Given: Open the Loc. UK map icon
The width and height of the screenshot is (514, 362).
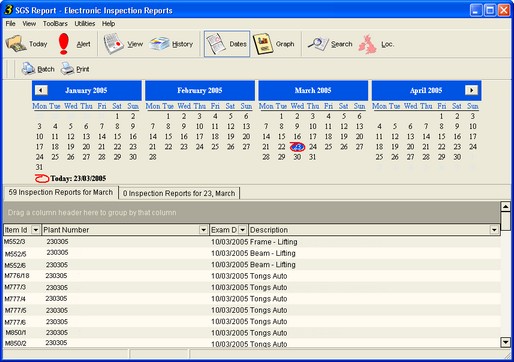Looking at the screenshot, I should (368, 44).
